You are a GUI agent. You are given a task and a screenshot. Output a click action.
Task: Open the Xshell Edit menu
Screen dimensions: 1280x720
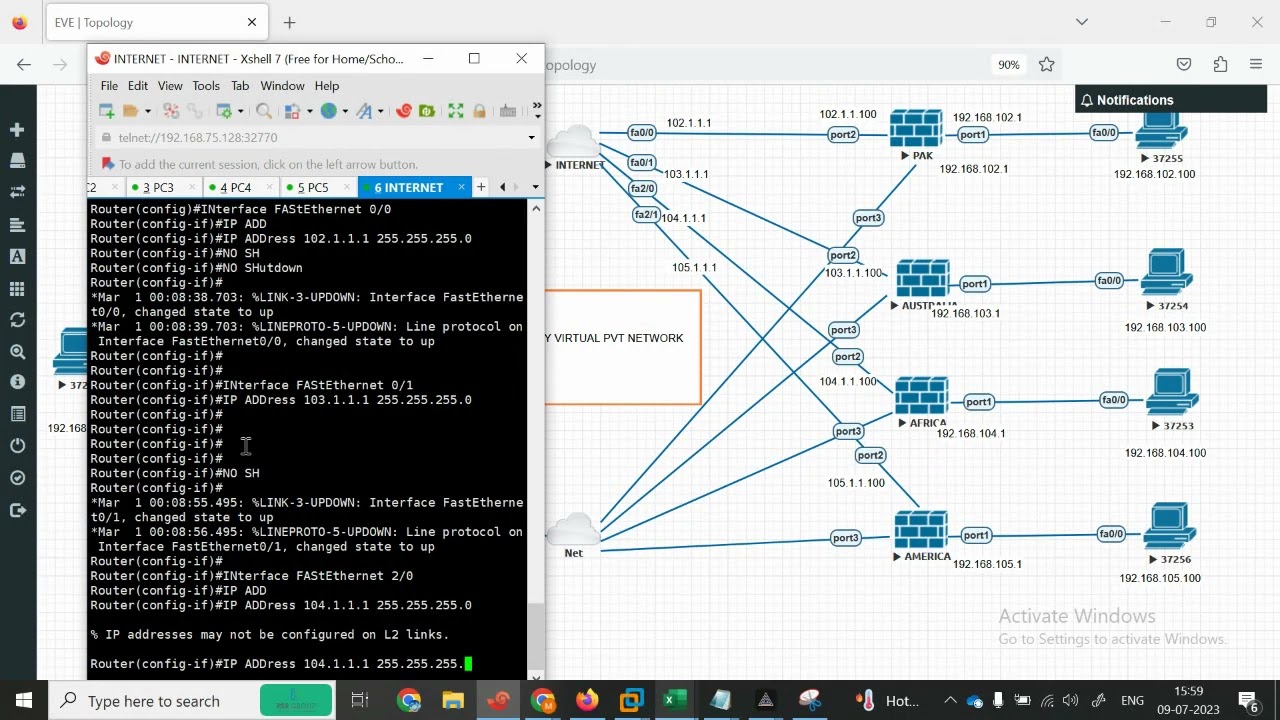point(138,86)
